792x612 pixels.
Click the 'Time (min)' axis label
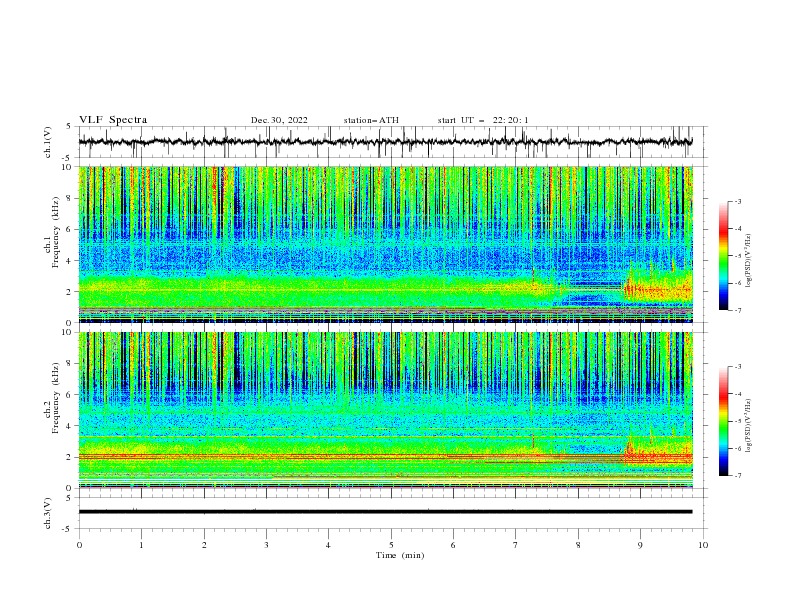tap(400, 555)
